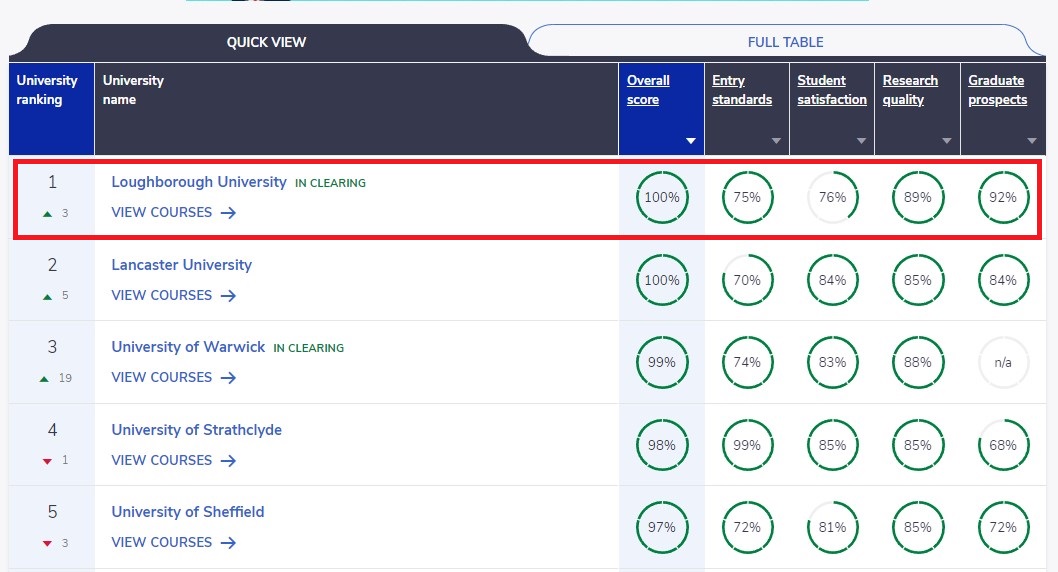Click Sheffield's red down rank-change arrow
This screenshot has width=1058, height=572.
pos(47,544)
